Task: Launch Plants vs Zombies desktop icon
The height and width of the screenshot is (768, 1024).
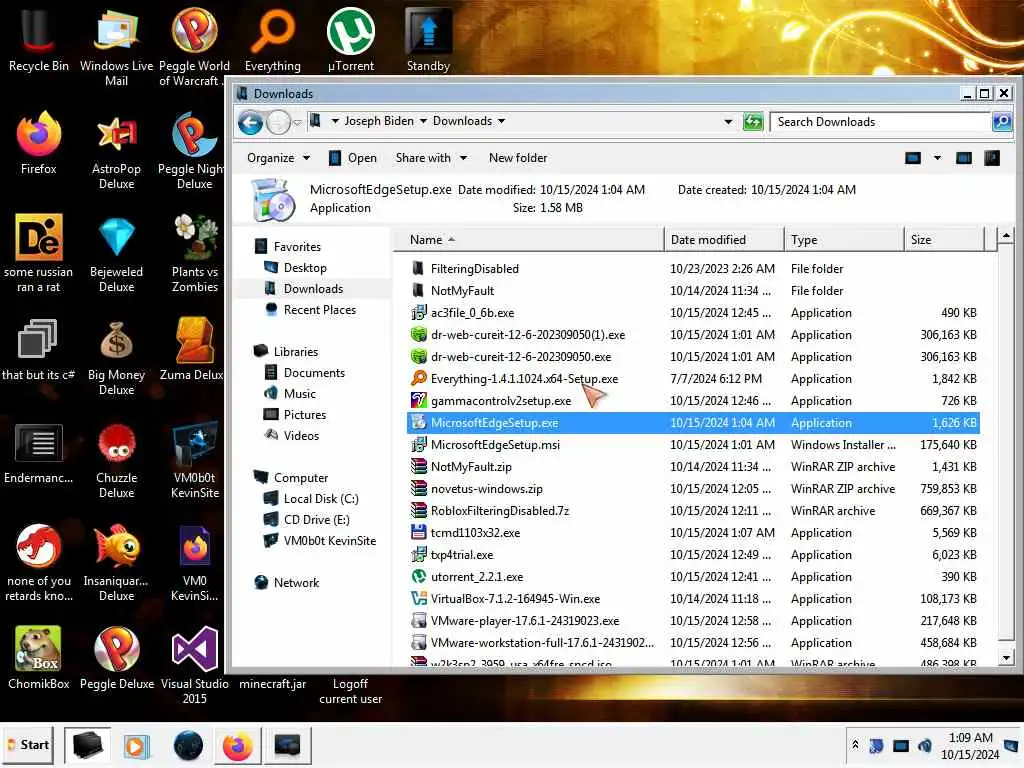Action: 195,252
